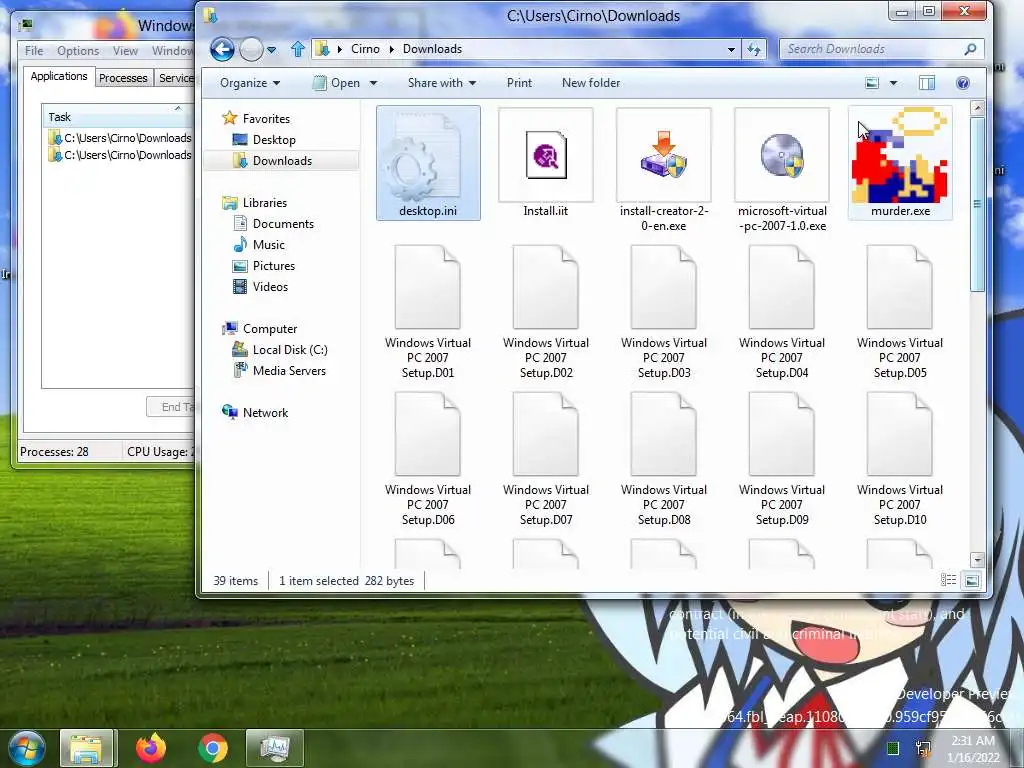The image size is (1024, 768).
Task: Select Network in the navigation pane
Action: 255,412
